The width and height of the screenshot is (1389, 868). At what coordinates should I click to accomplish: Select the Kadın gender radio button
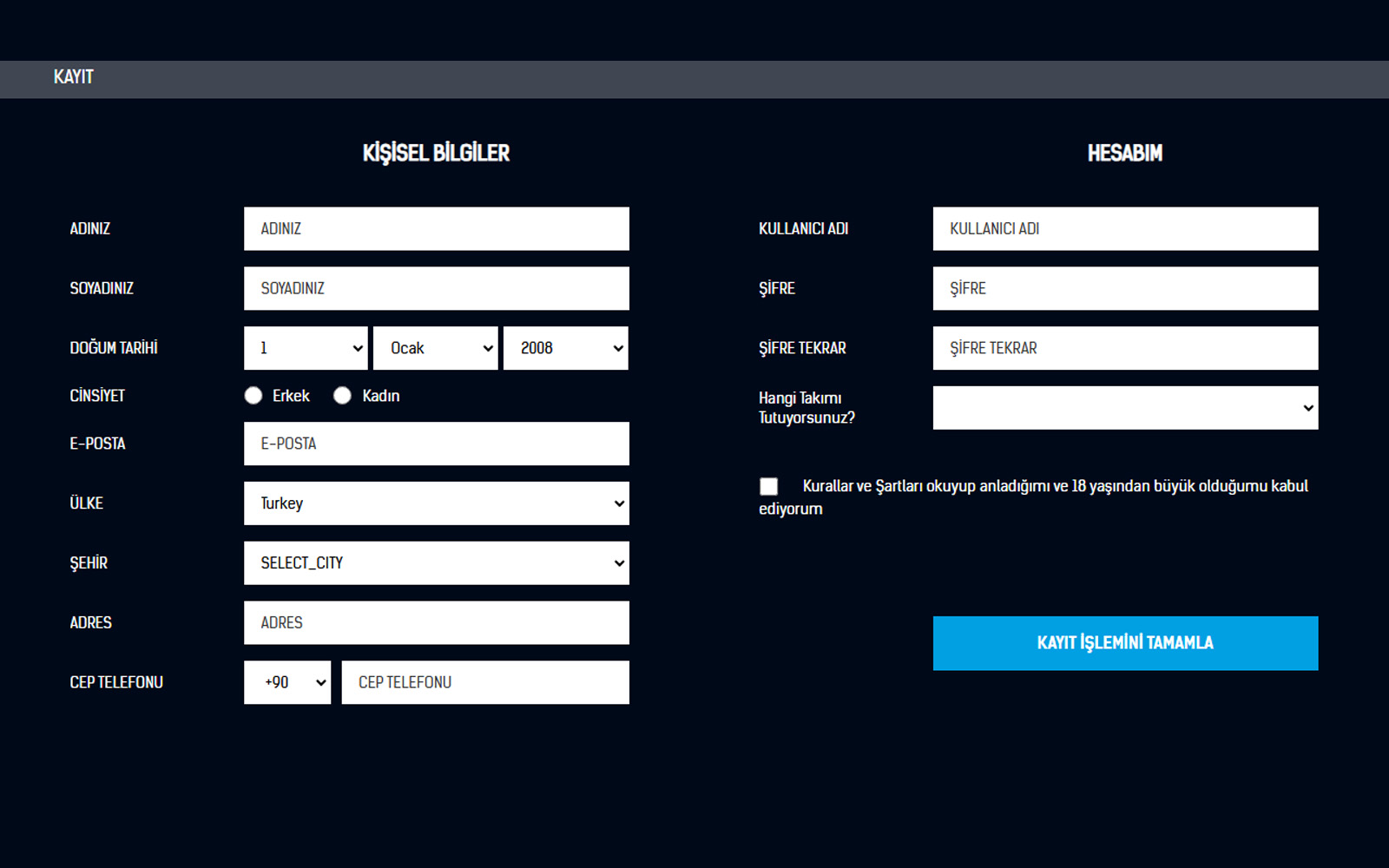tap(343, 396)
